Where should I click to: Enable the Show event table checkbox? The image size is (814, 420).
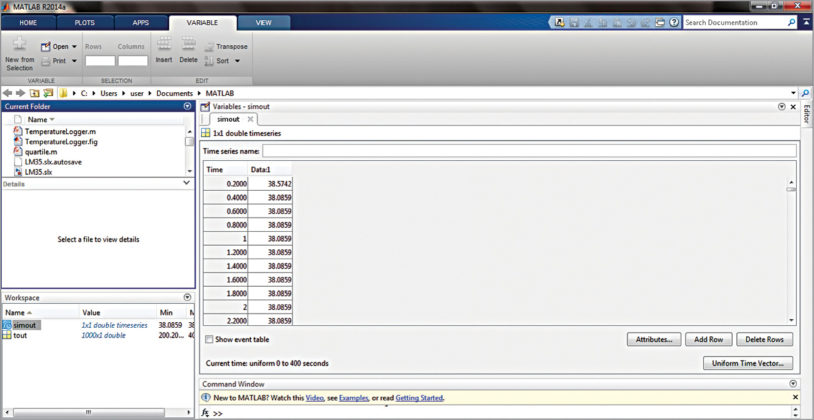[209, 340]
